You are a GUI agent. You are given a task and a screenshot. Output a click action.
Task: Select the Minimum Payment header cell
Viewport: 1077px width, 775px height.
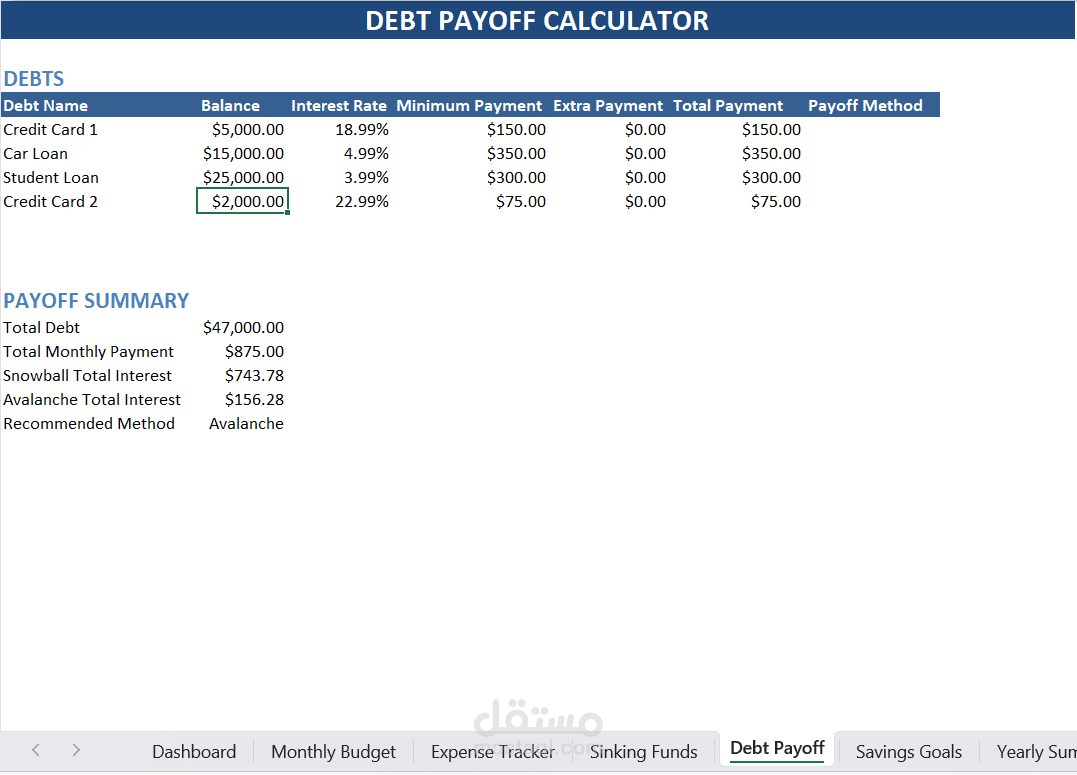pos(469,106)
